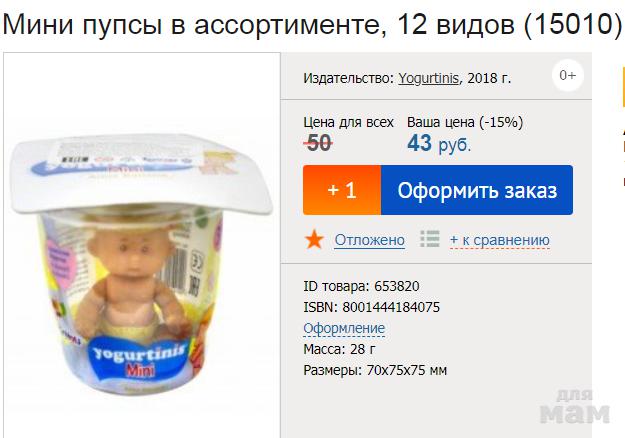Click the ISBN number 8001444184075
Viewport: 625px width, 438px height.
pyautogui.click(x=391, y=307)
